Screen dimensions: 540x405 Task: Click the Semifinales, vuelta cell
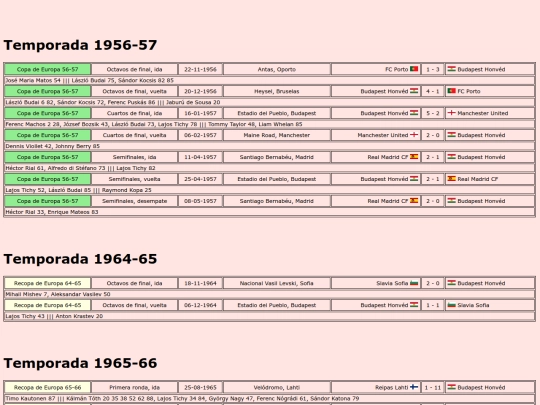[x=134, y=179]
